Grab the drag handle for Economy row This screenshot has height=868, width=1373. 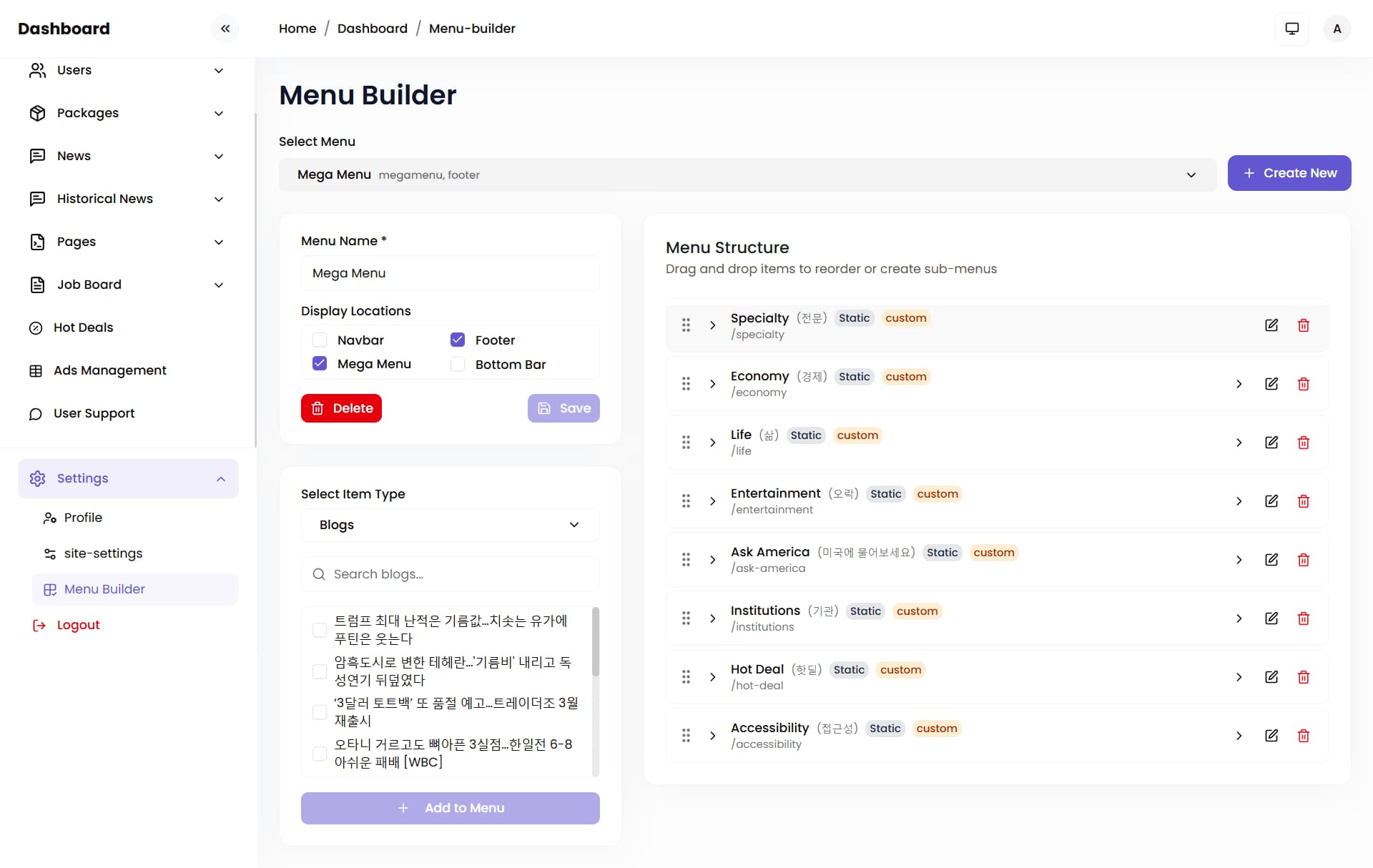pos(686,384)
